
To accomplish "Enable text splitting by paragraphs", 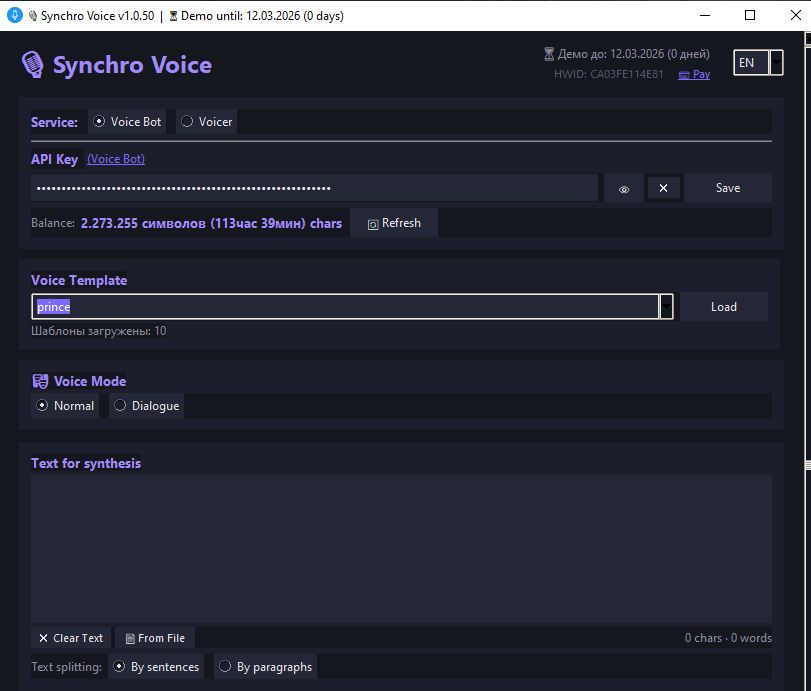I will pyautogui.click(x=223, y=666).
